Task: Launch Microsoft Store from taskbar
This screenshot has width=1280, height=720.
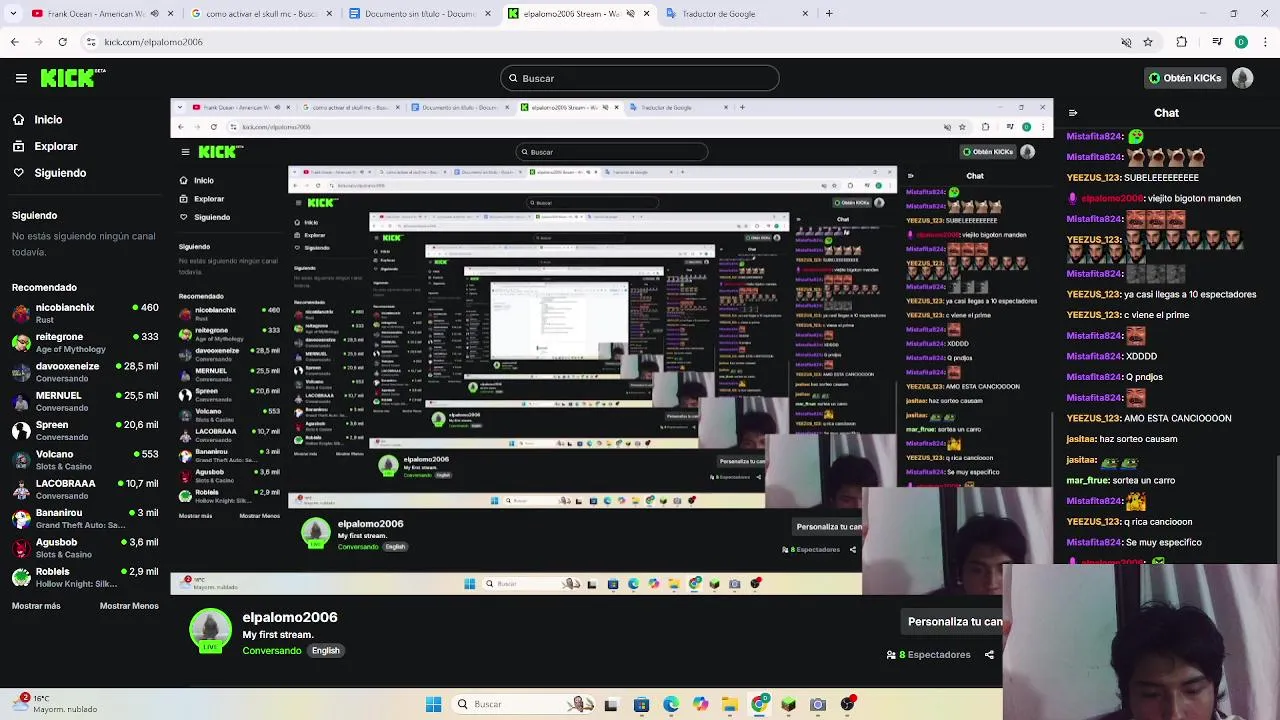Action: coord(641,704)
